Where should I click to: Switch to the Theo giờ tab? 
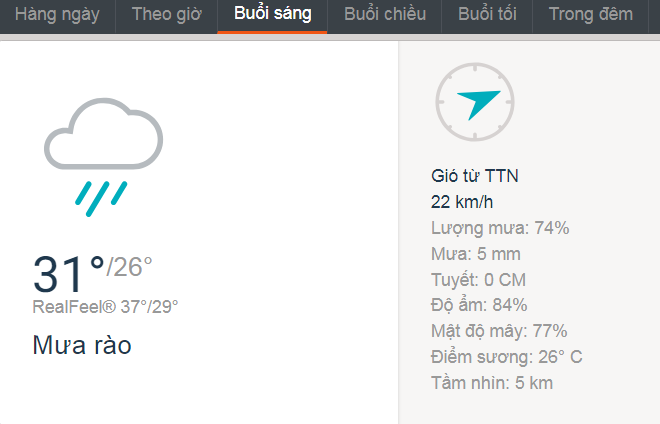(x=167, y=15)
